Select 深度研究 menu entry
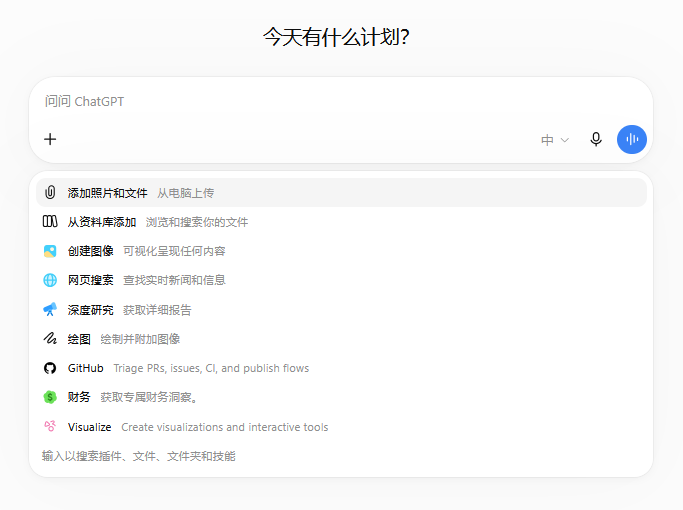Viewport: 683px width, 510px height. point(342,310)
